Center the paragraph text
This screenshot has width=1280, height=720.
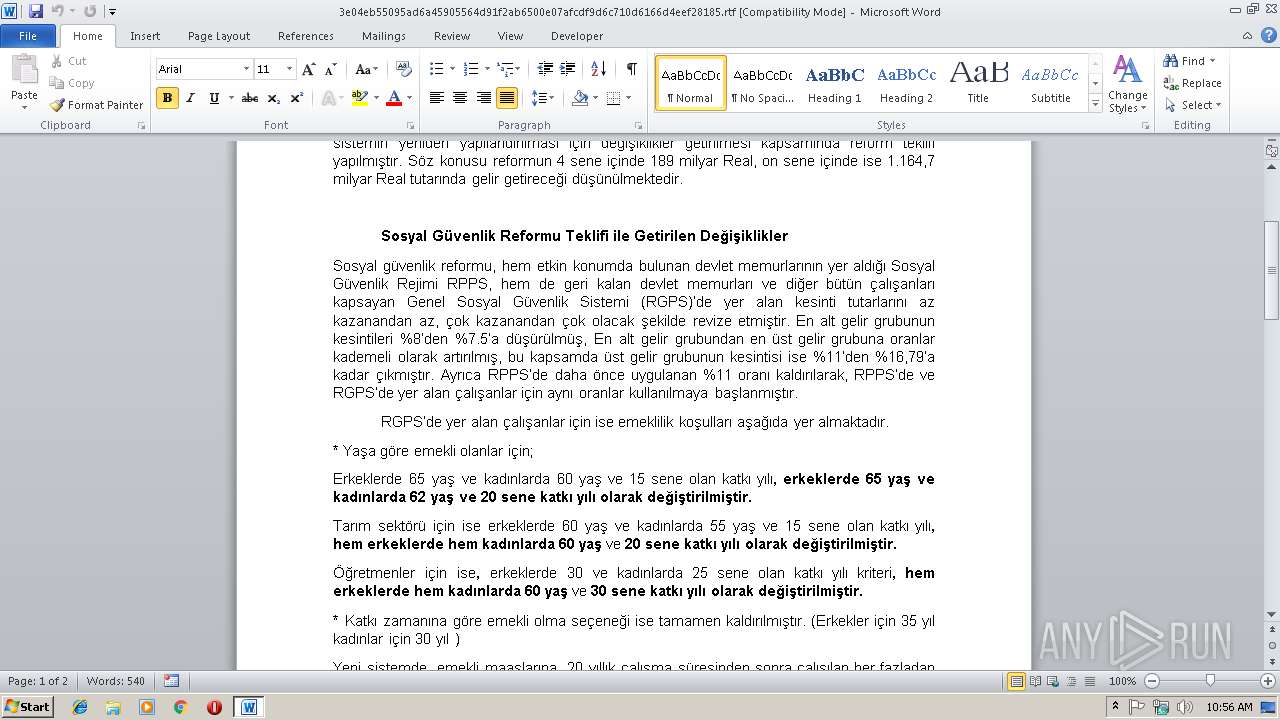tap(460, 98)
